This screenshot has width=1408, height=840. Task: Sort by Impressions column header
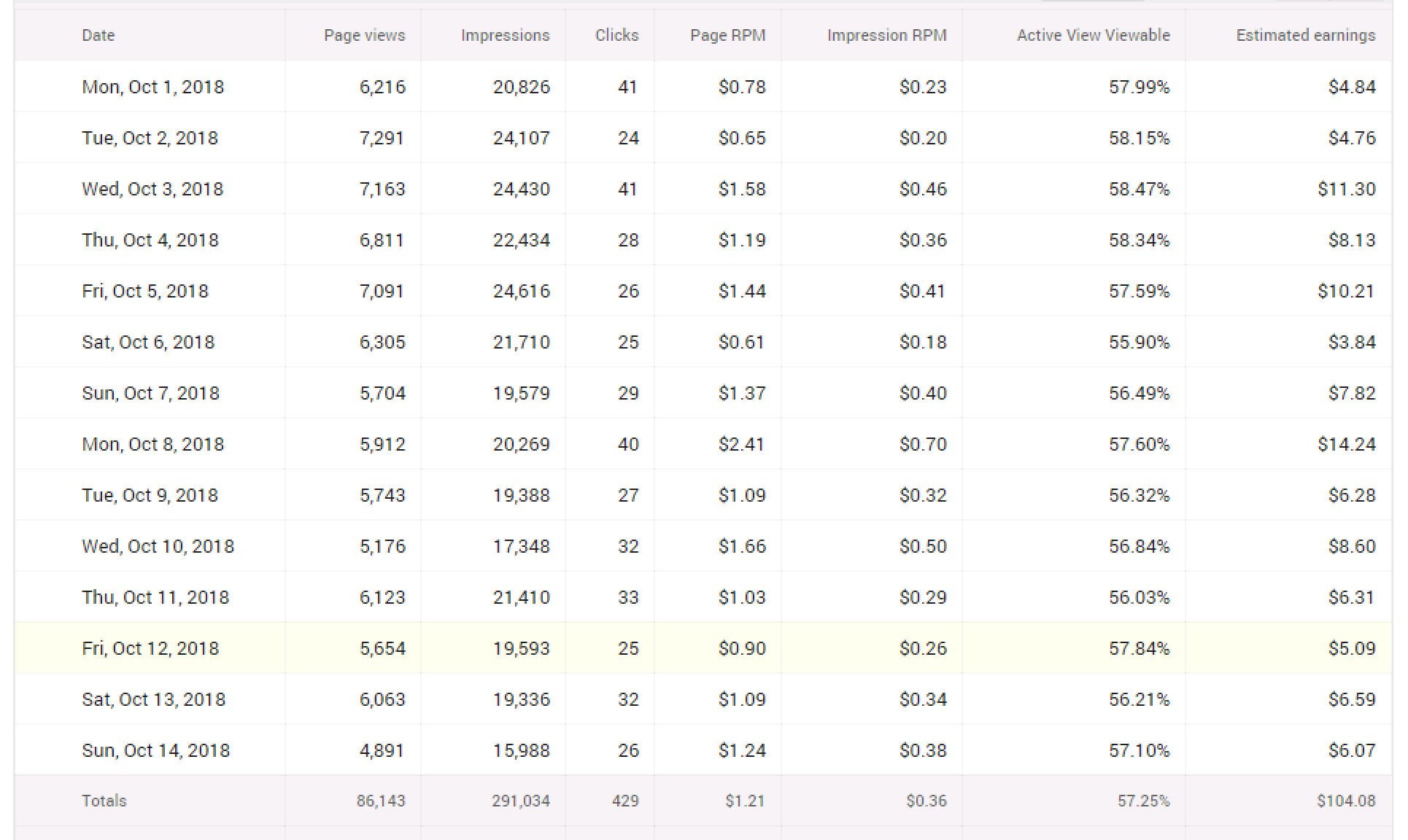[x=505, y=35]
